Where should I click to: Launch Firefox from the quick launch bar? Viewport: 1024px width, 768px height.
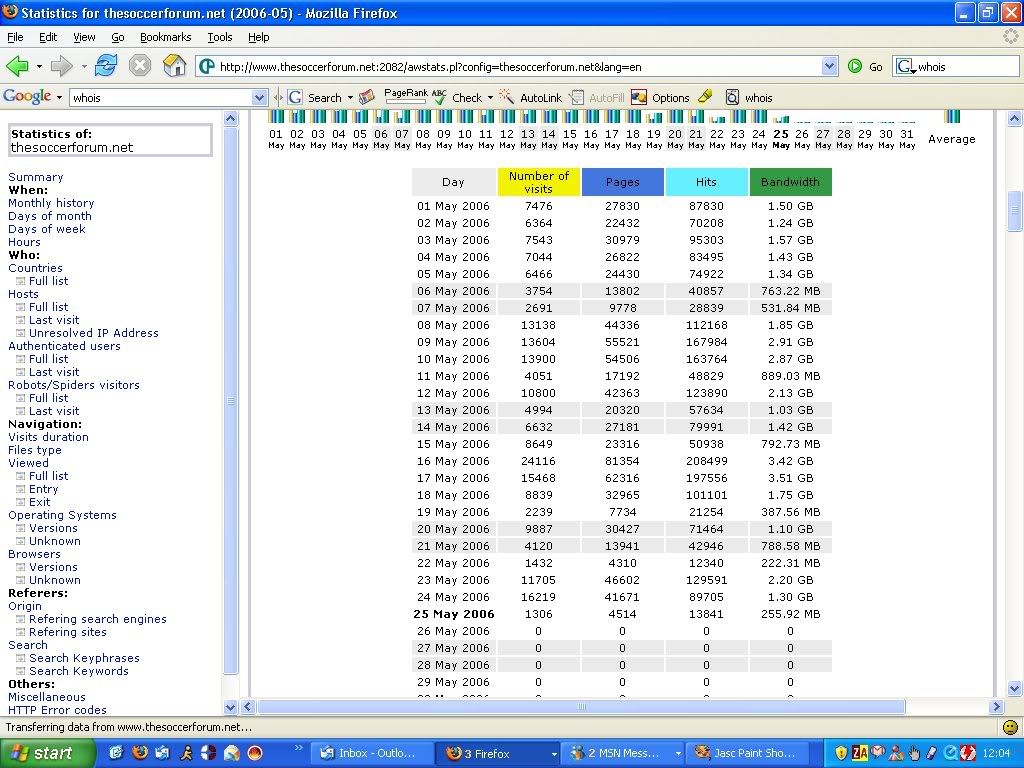click(140, 753)
